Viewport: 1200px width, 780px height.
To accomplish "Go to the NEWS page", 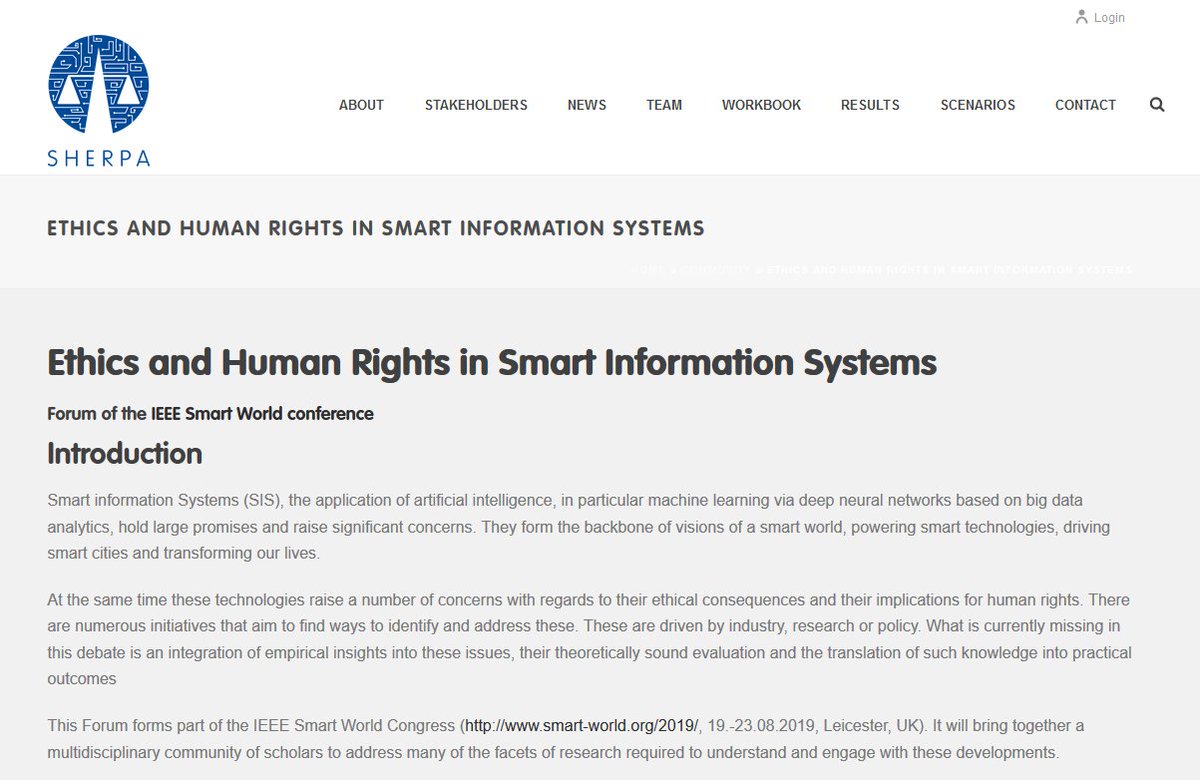I will [x=587, y=105].
